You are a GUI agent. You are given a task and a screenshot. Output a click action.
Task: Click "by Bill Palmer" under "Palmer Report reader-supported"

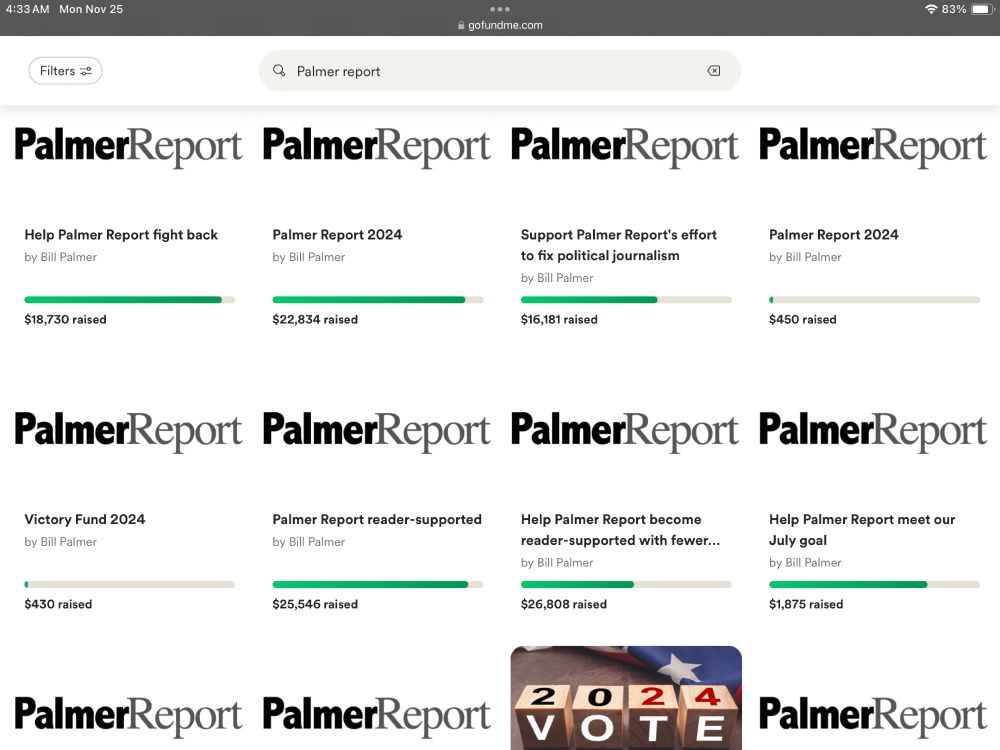point(309,541)
